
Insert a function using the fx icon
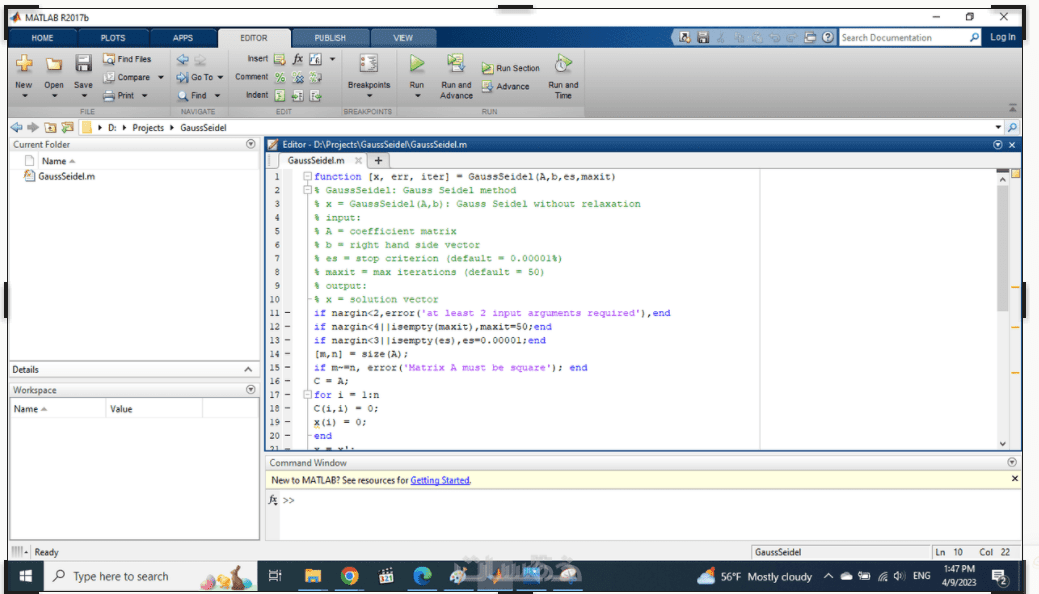click(x=297, y=59)
